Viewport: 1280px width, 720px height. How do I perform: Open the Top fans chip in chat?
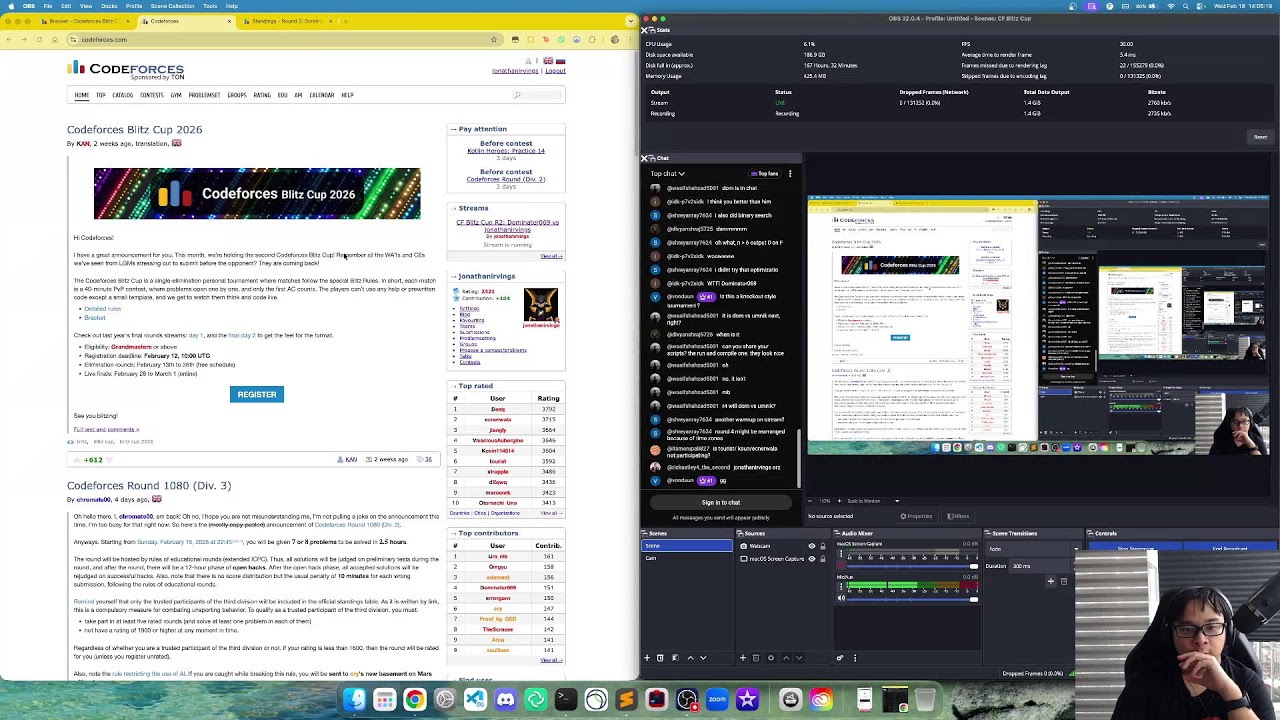(765, 174)
